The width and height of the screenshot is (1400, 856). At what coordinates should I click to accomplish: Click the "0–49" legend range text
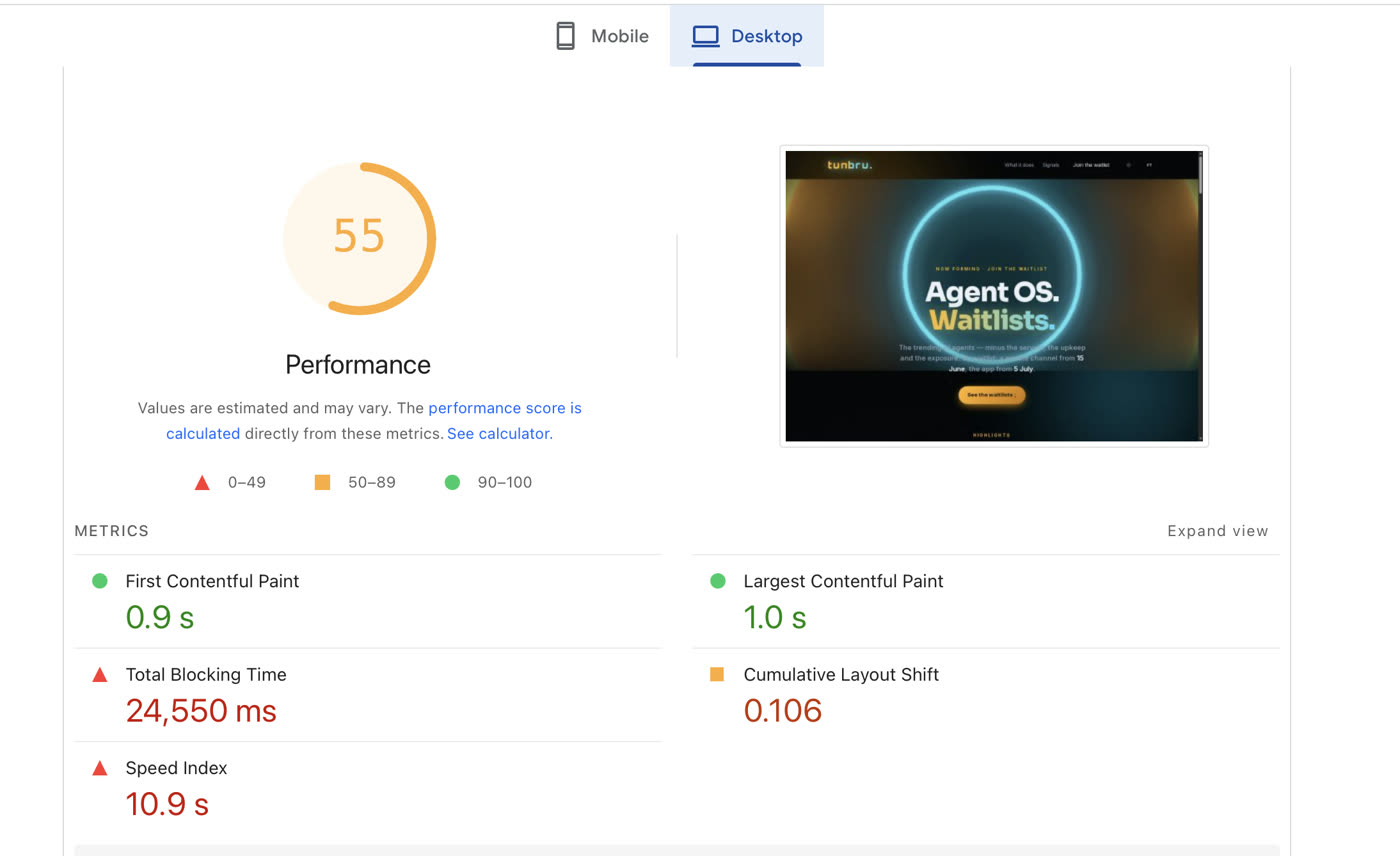(247, 482)
